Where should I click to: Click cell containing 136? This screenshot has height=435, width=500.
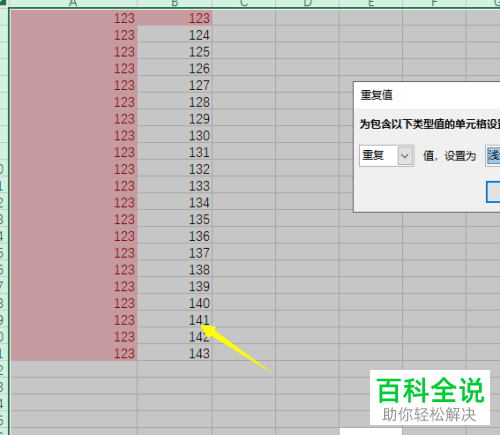tap(175, 235)
